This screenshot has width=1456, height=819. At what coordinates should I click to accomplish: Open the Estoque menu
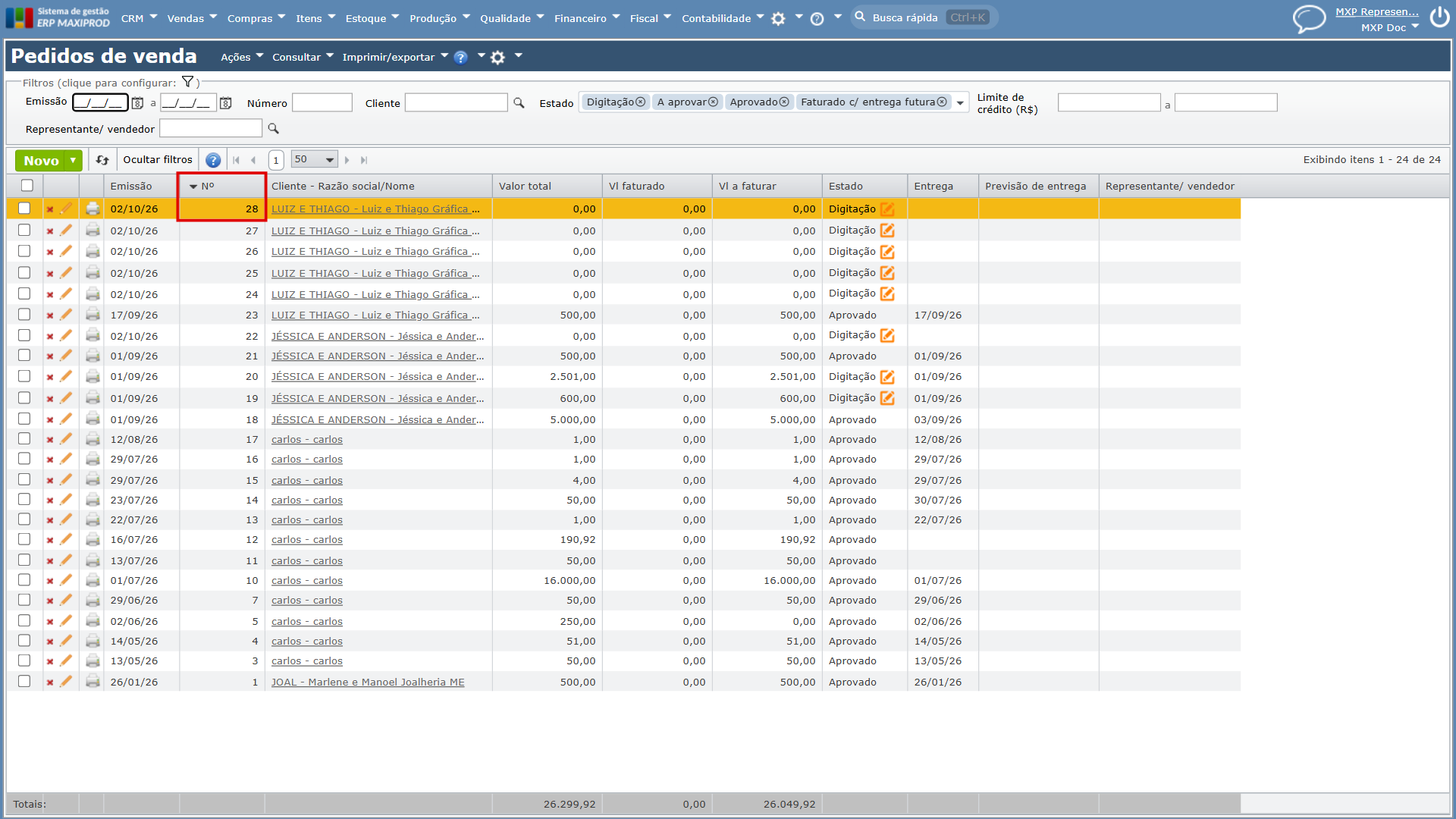click(372, 18)
